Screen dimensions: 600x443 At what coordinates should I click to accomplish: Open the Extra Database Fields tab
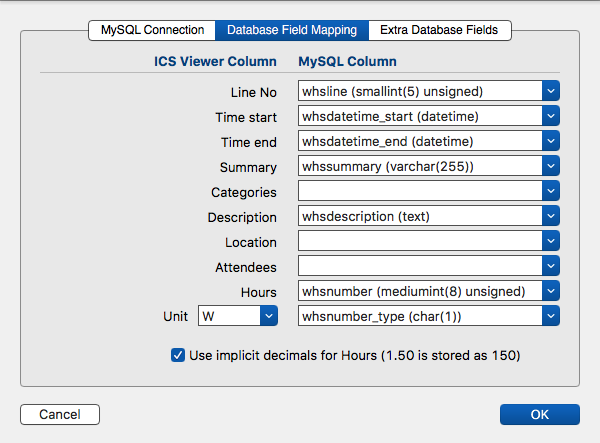(x=440, y=30)
